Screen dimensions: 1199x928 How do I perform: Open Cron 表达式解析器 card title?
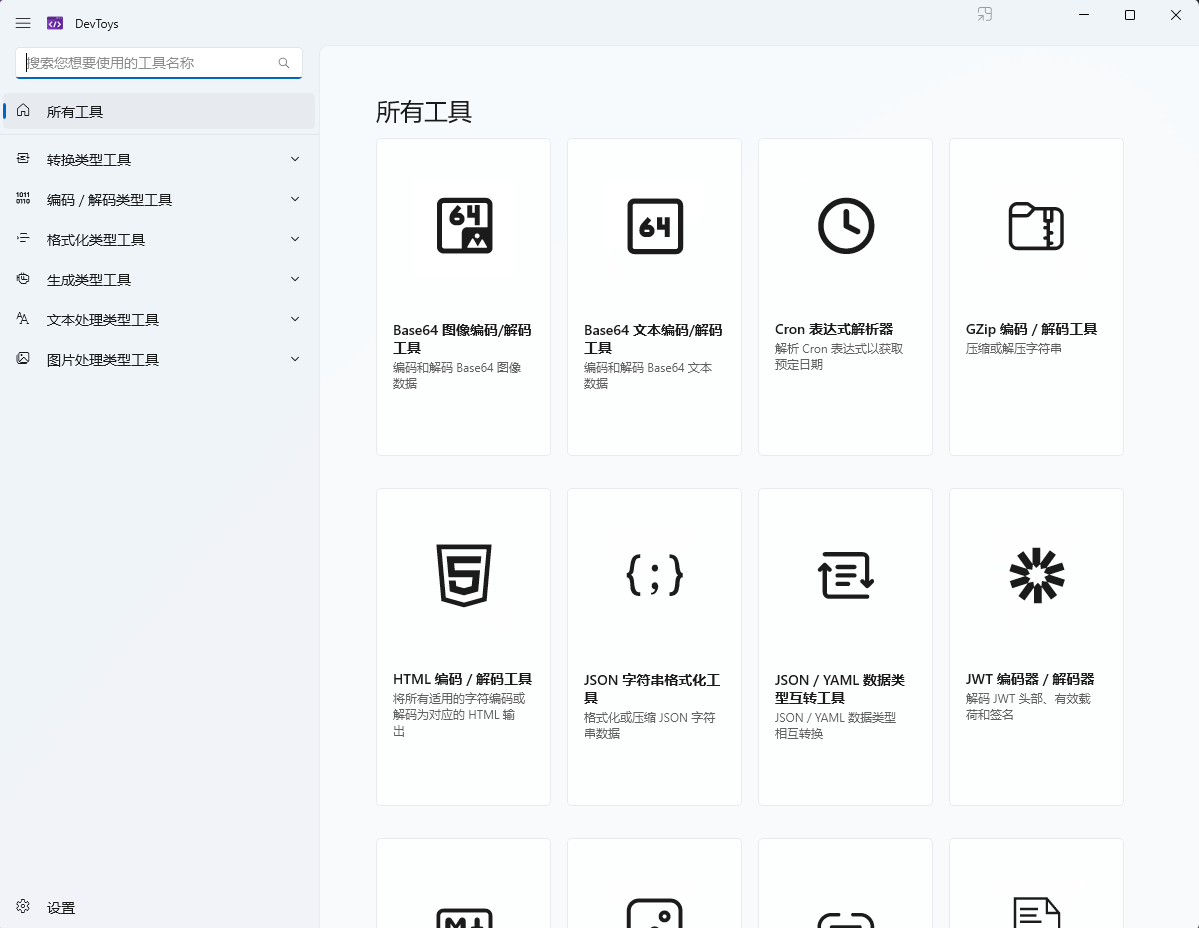833,329
